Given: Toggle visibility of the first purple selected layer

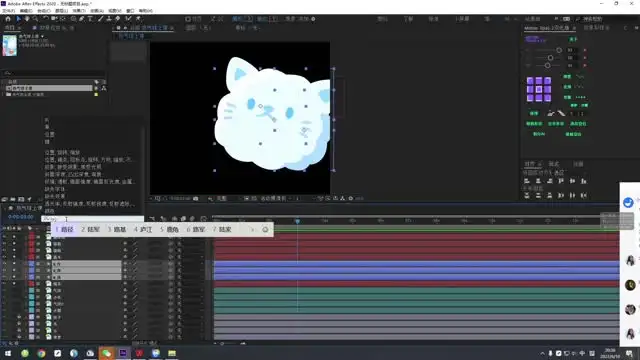Looking at the screenshot, I should (5, 264).
